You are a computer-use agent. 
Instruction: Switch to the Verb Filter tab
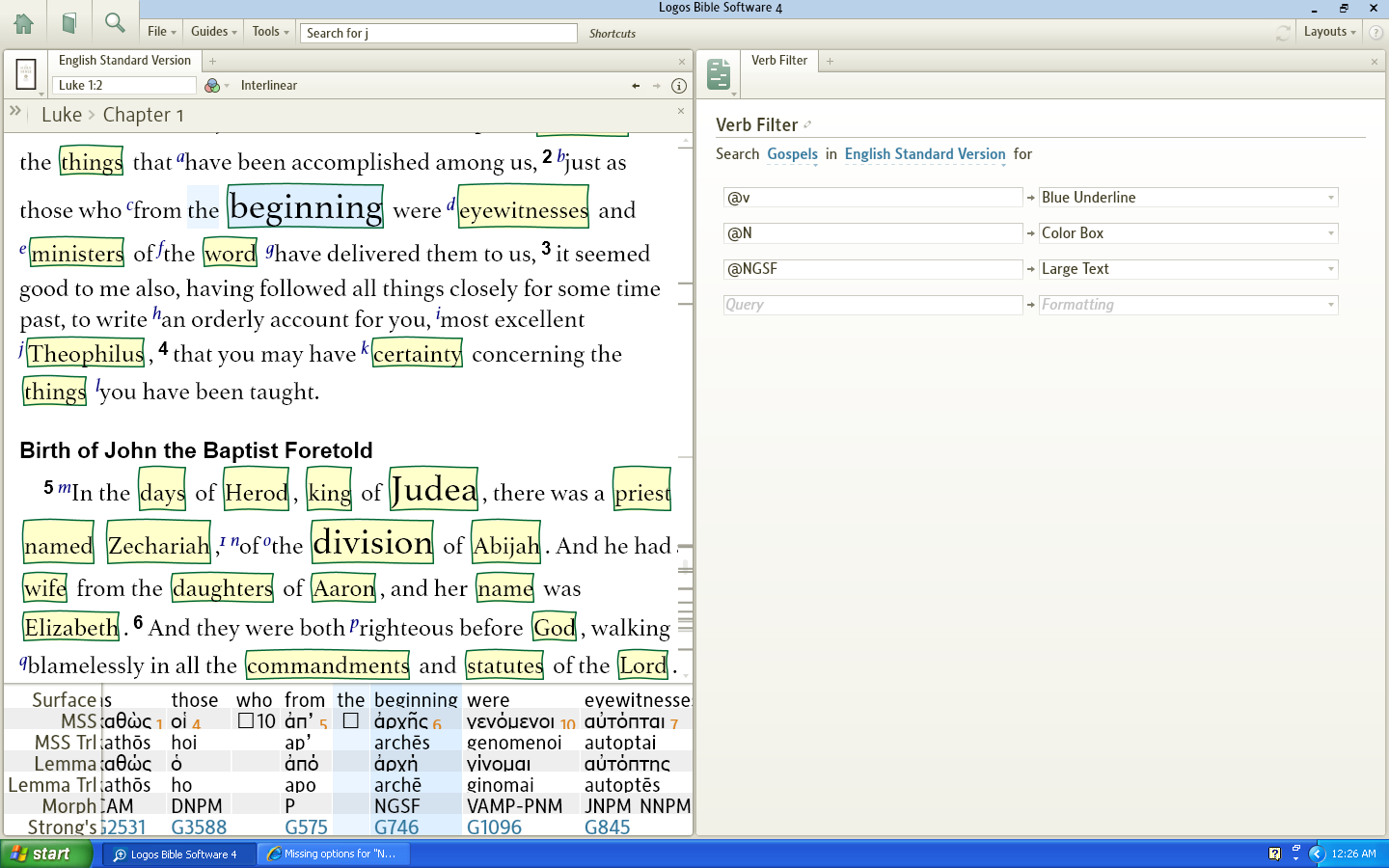tap(779, 61)
